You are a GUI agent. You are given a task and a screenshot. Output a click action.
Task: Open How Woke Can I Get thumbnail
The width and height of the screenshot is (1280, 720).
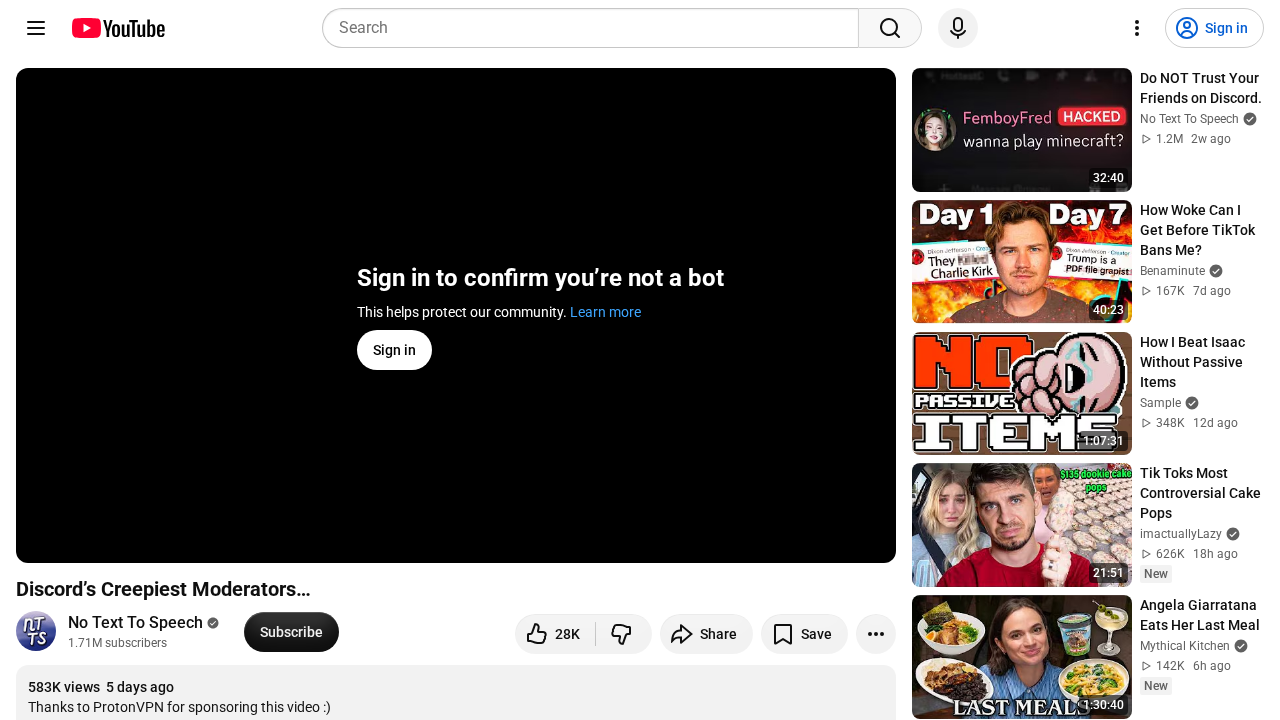(x=1022, y=262)
